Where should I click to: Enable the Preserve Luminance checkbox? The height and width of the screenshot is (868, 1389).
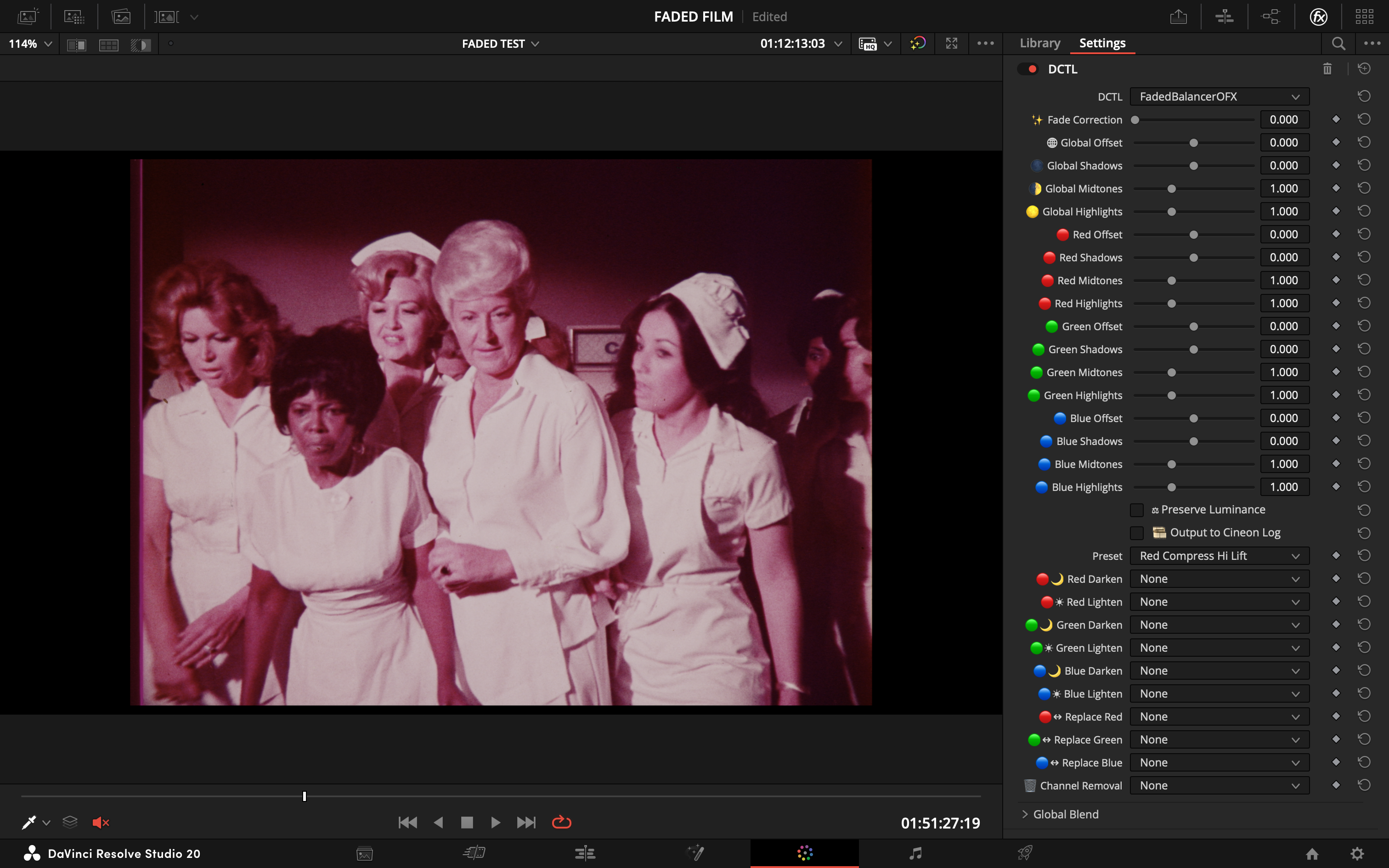tap(1136, 510)
